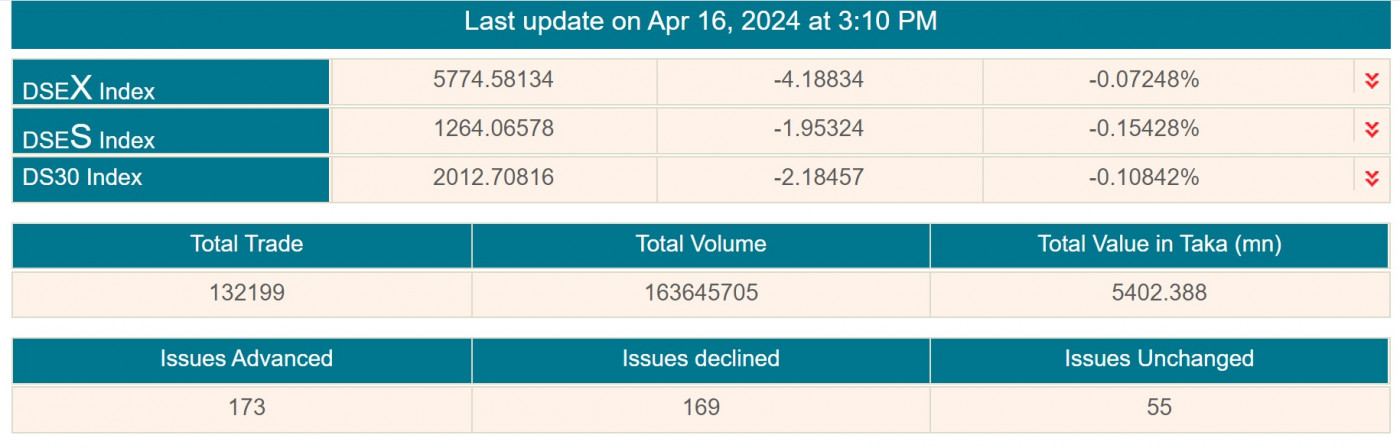The width and height of the screenshot is (1400, 448).
Task: Click the Total Volume header
Action: 700,244
